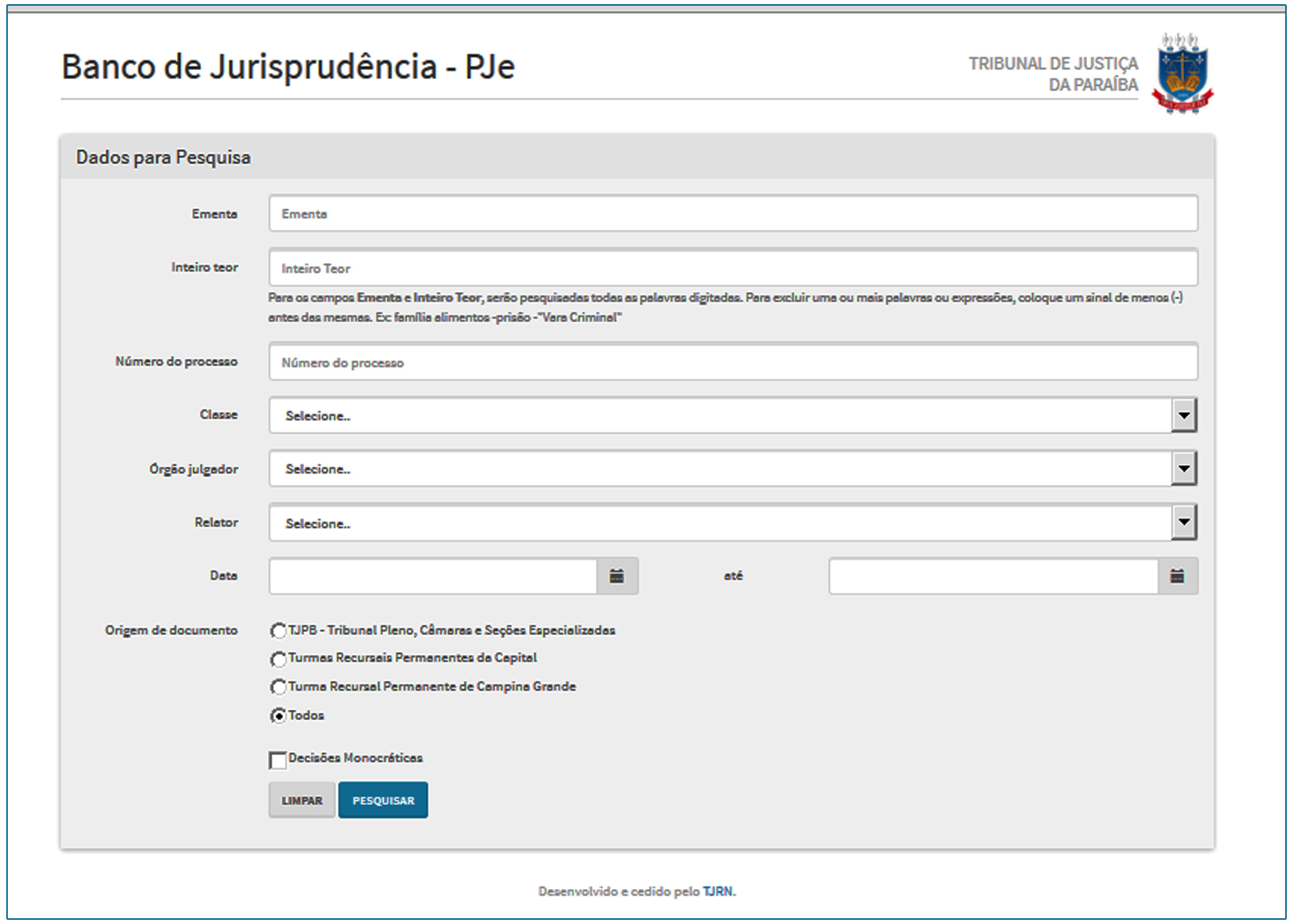Enable the Decisões Monocráticas checkbox
This screenshot has width=1293, height=924.
pyautogui.click(x=277, y=760)
